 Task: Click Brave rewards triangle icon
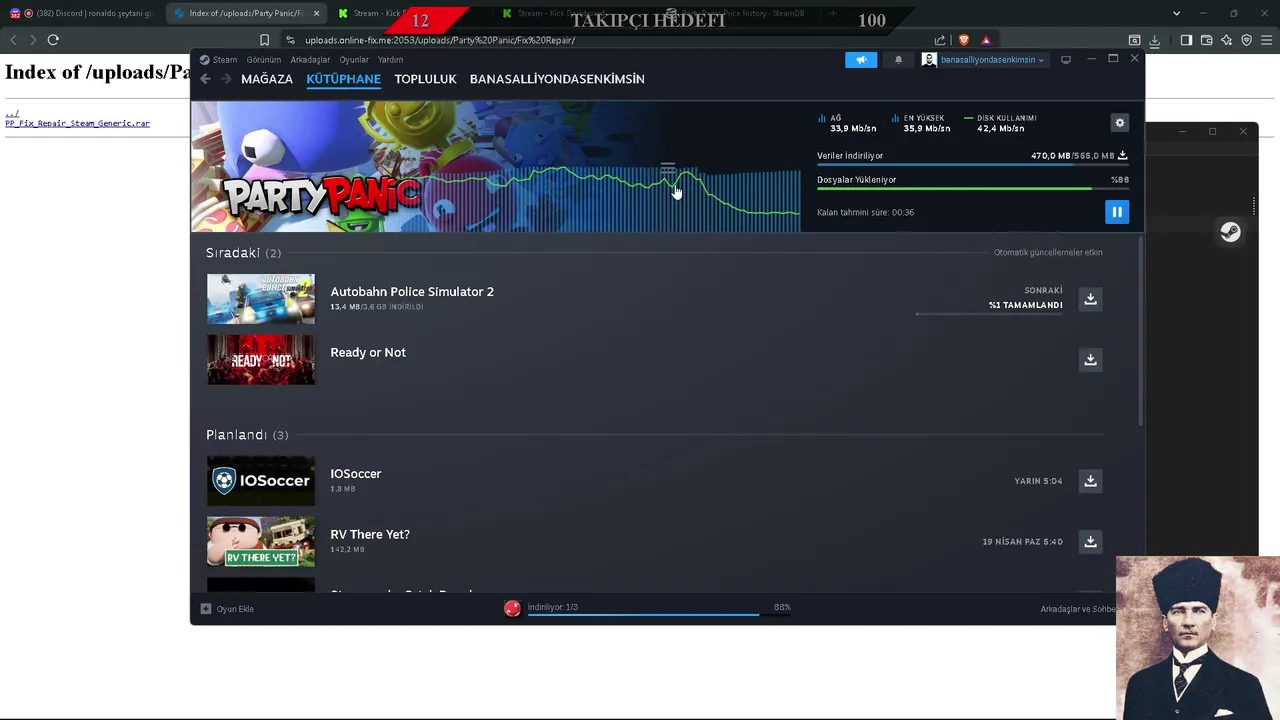pyautogui.click(x=985, y=40)
